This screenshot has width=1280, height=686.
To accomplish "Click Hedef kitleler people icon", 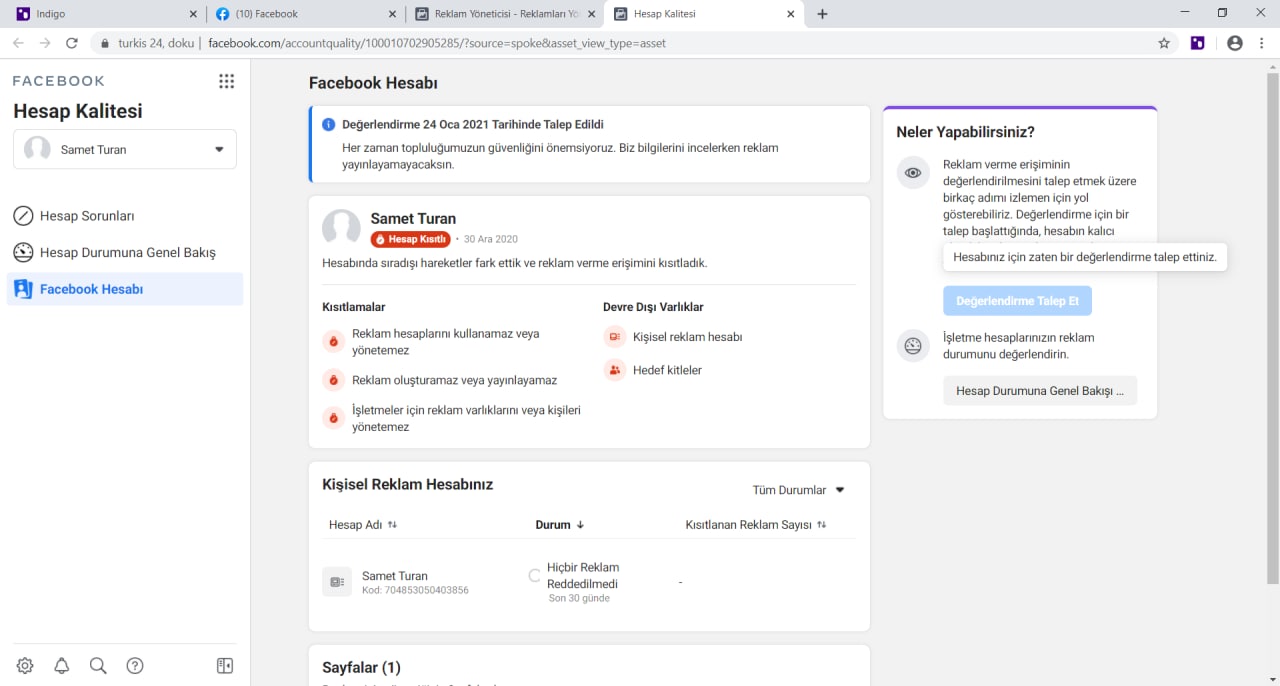I will 614,370.
